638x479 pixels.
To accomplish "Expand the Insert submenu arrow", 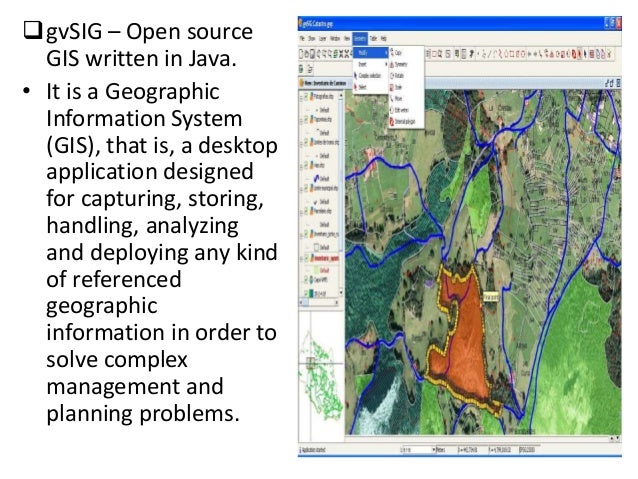I will pyautogui.click(x=386, y=64).
